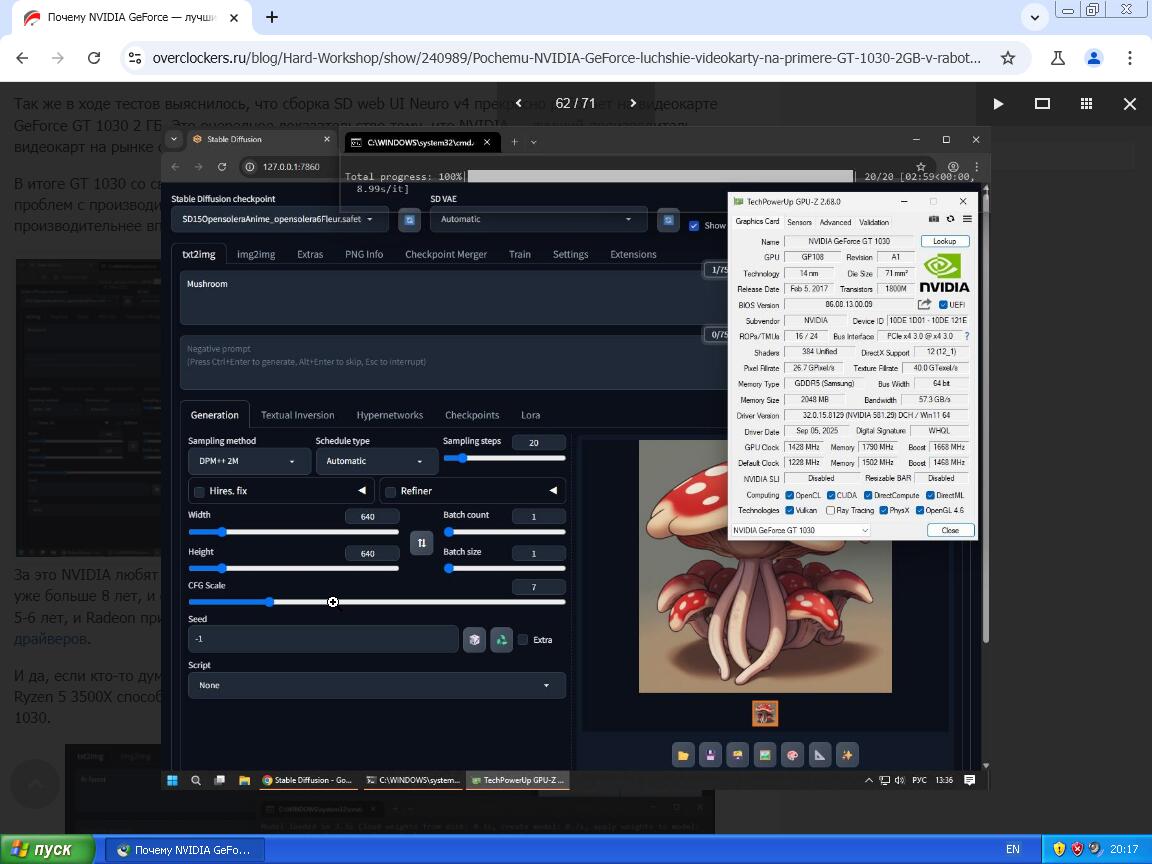1152x864 pixels.
Task: Share the BIOS with the GPU-Z export icon
Action: click(924, 304)
